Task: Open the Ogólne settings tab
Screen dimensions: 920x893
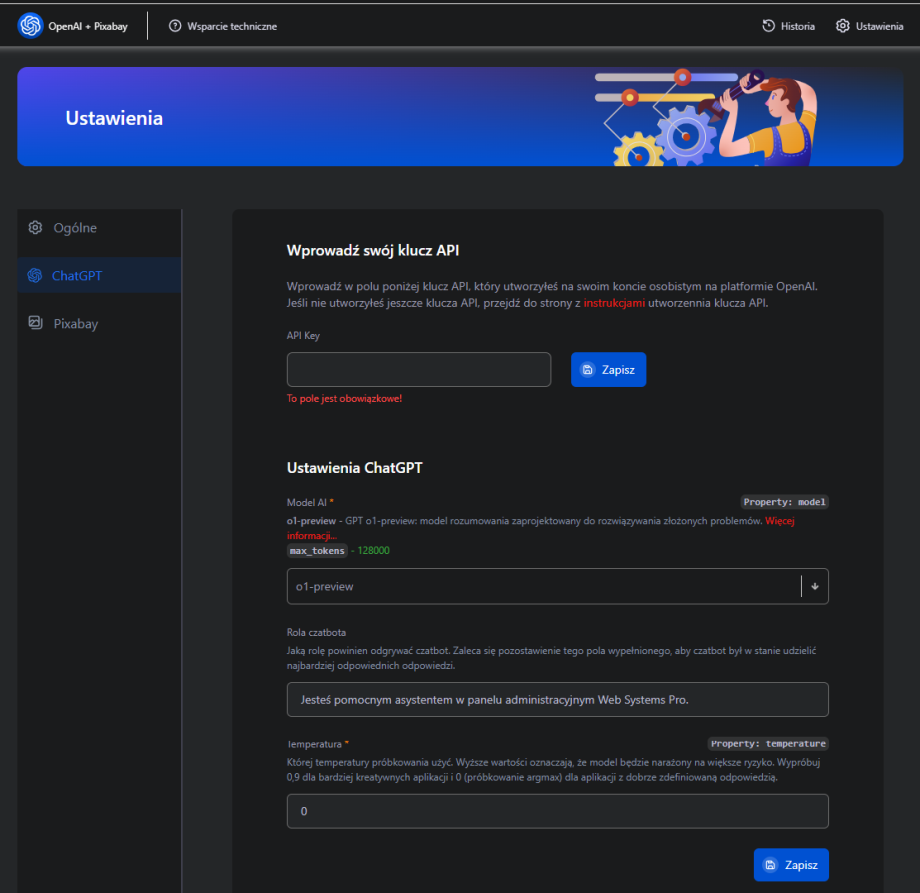Action: click(75, 228)
